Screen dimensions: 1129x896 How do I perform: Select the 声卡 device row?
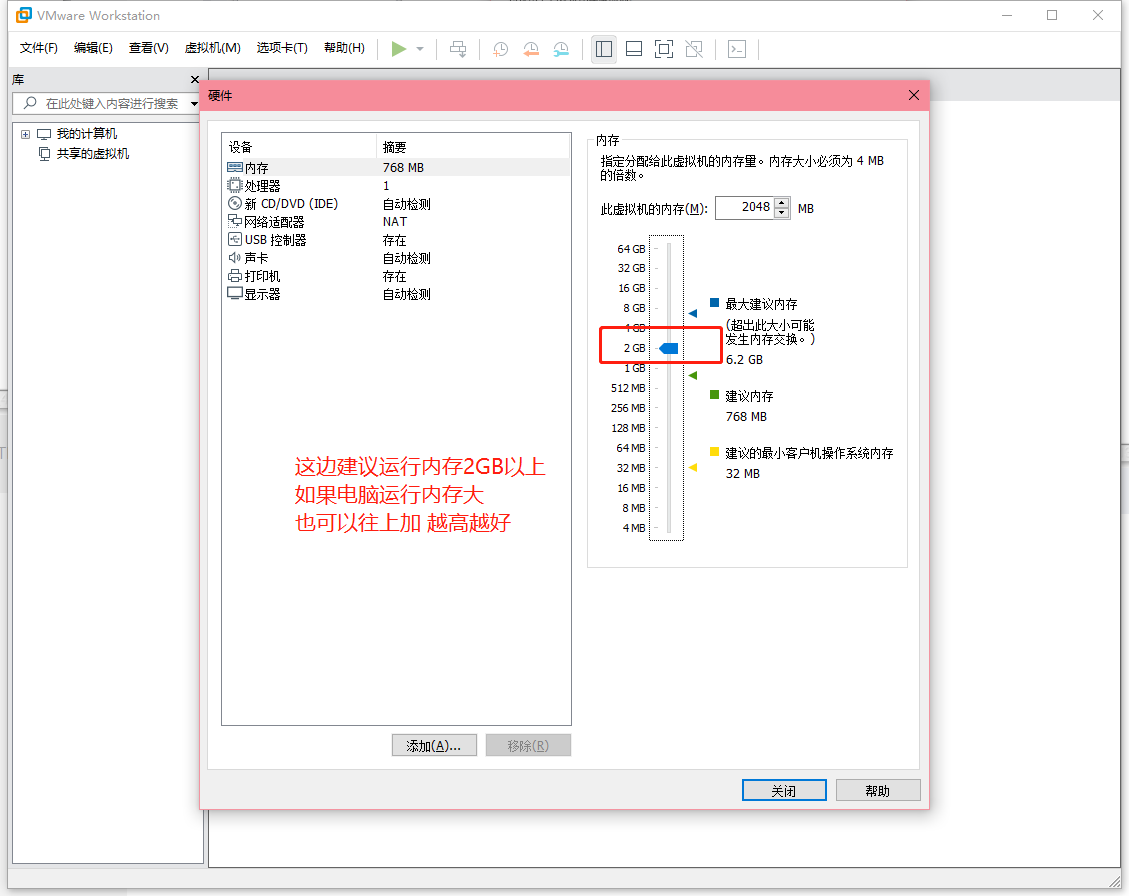[397, 258]
